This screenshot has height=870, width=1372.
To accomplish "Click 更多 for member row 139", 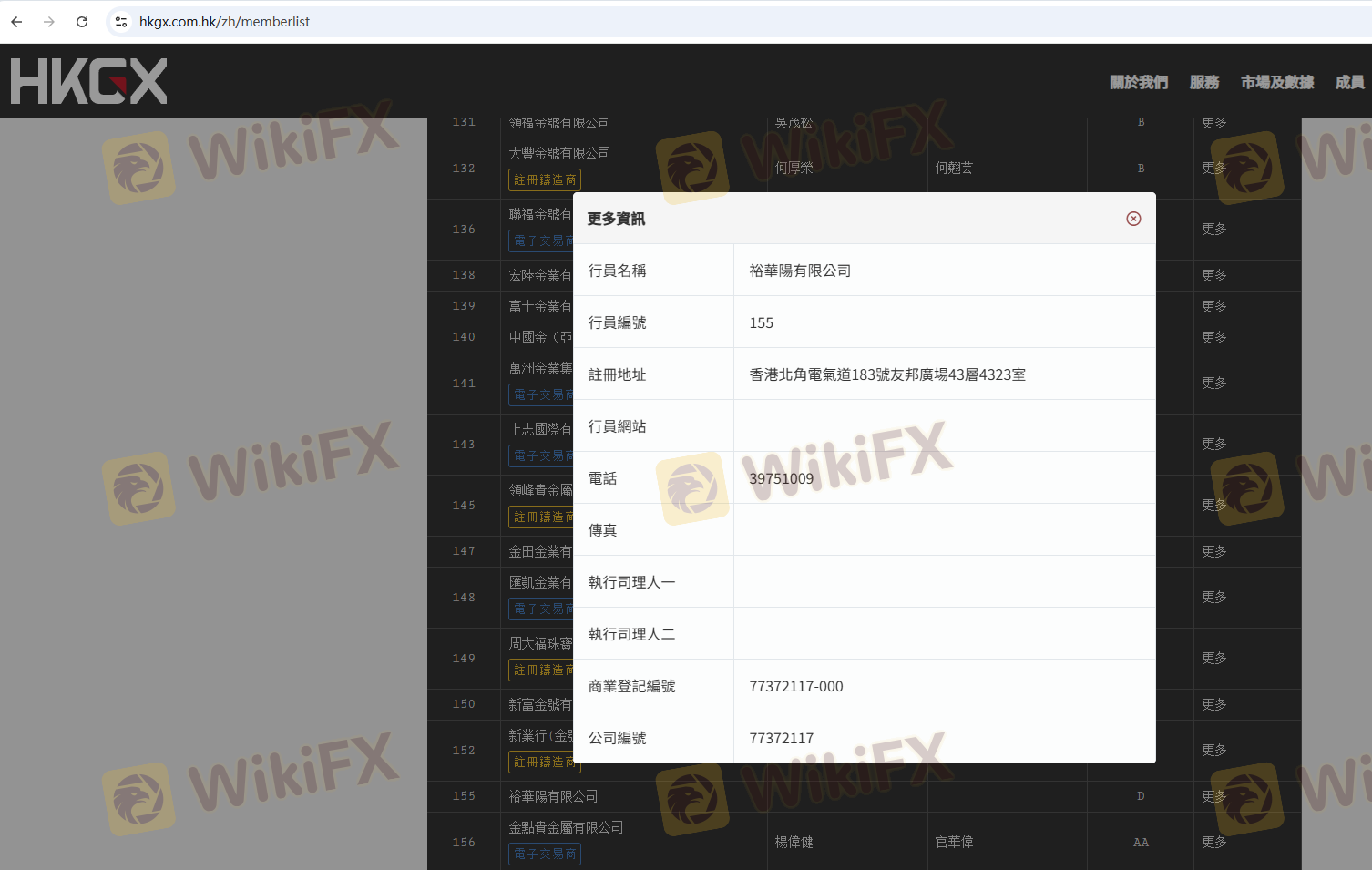I will 1214,306.
